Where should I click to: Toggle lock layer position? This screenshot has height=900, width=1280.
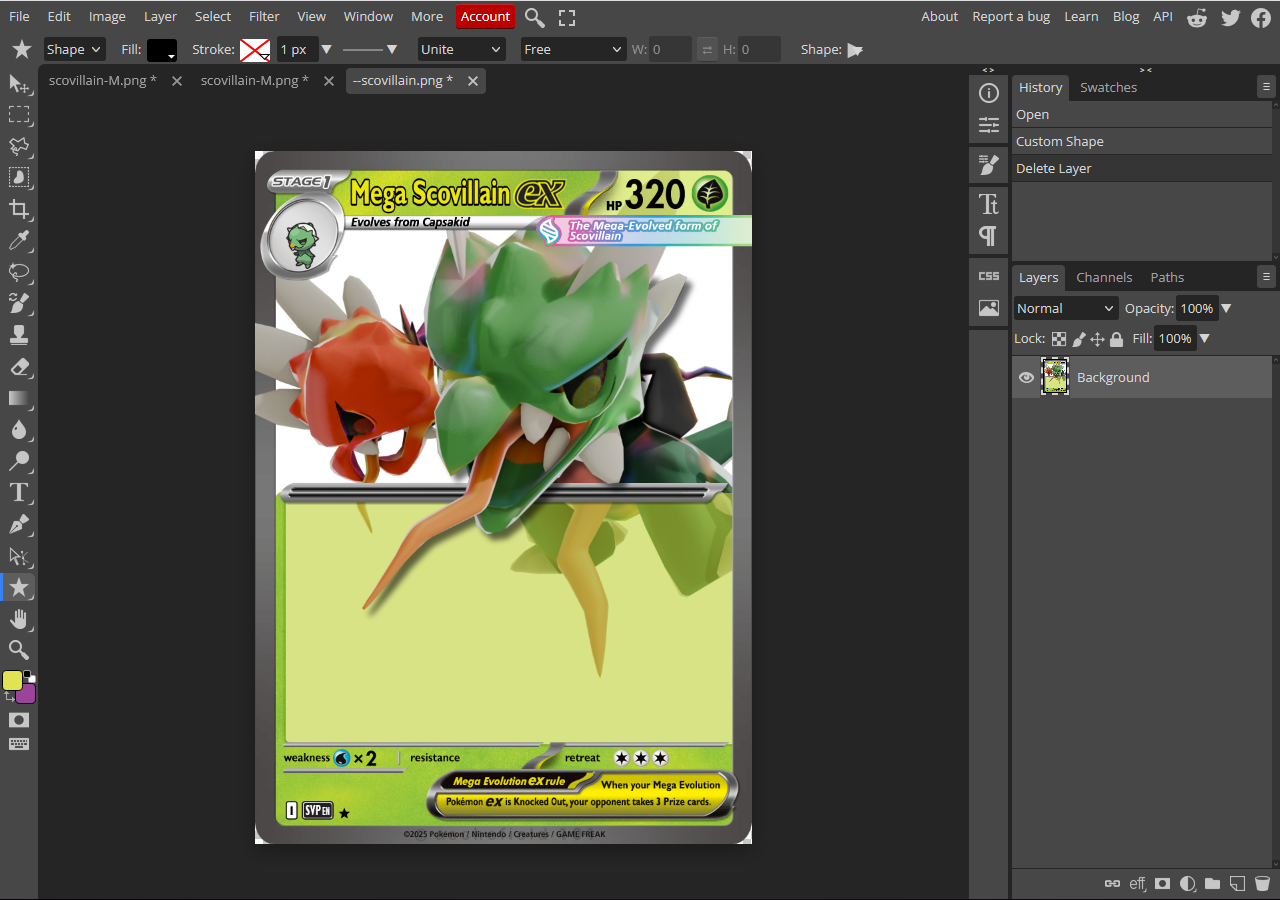(x=1097, y=339)
